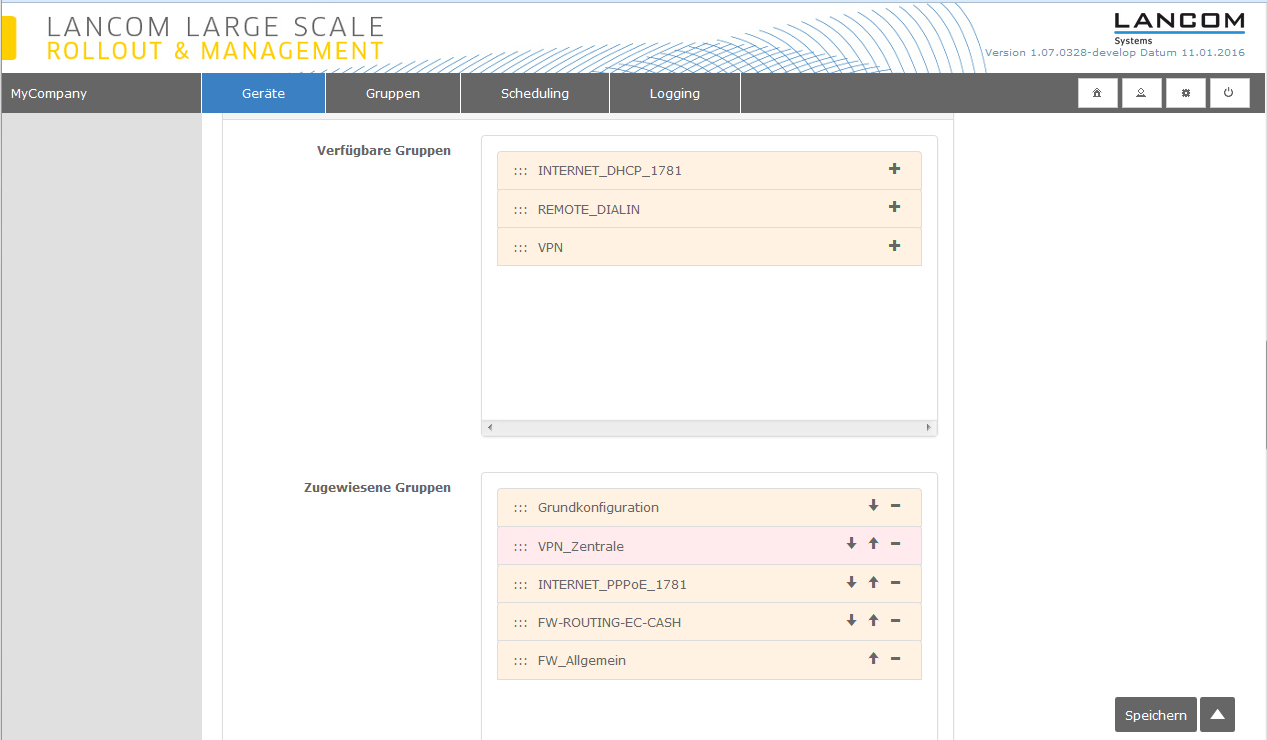Add the INTERNET_DHCP_1781 group with plus icon
Image resolution: width=1267 pixels, height=740 pixels.
coord(894,169)
